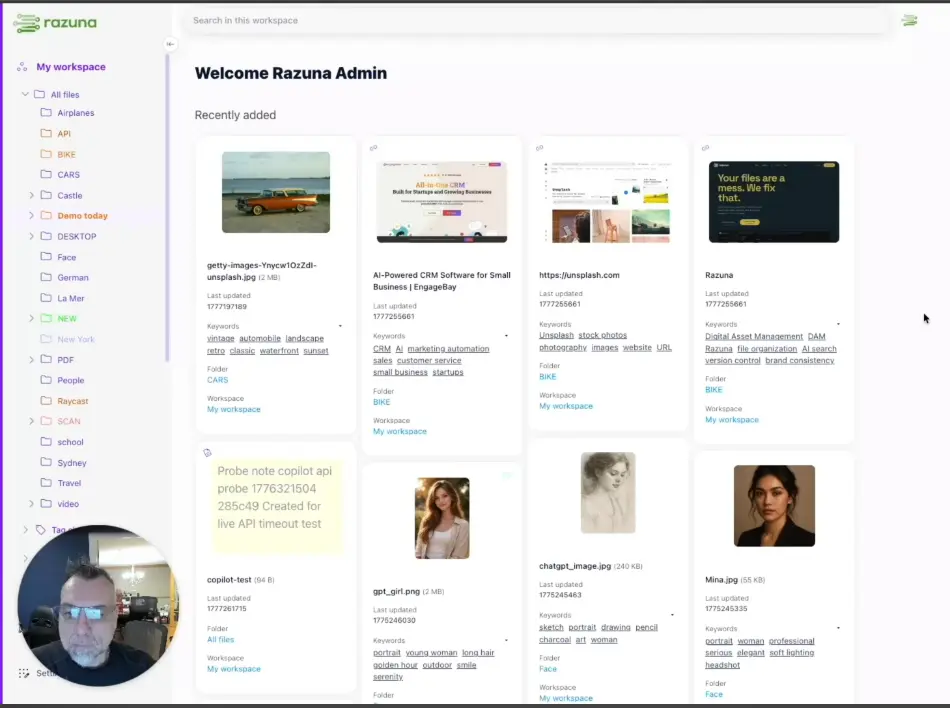Image resolution: width=950 pixels, height=708 pixels.
Task: Collapse the All files tree
Action: tap(25, 94)
